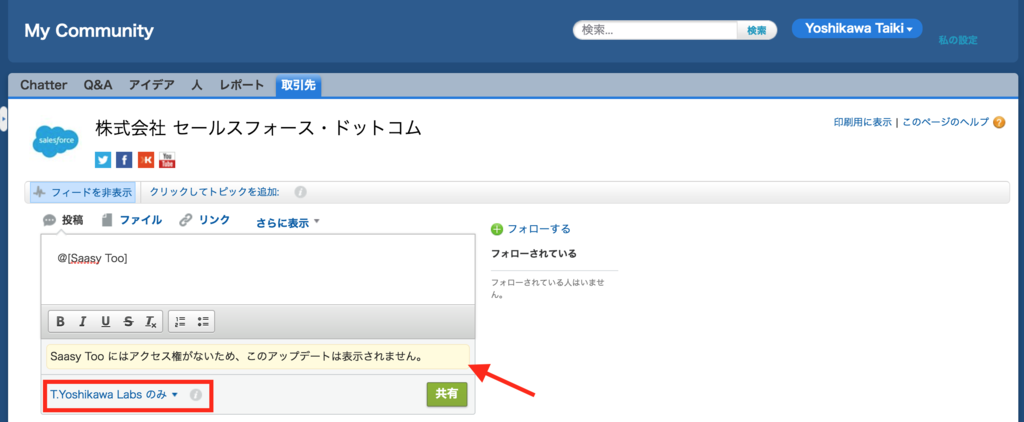Open the T.Yoshikawa Labs のみ audience dropdown
The width and height of the screenshot is (1024, 422).
click(114, 395)
